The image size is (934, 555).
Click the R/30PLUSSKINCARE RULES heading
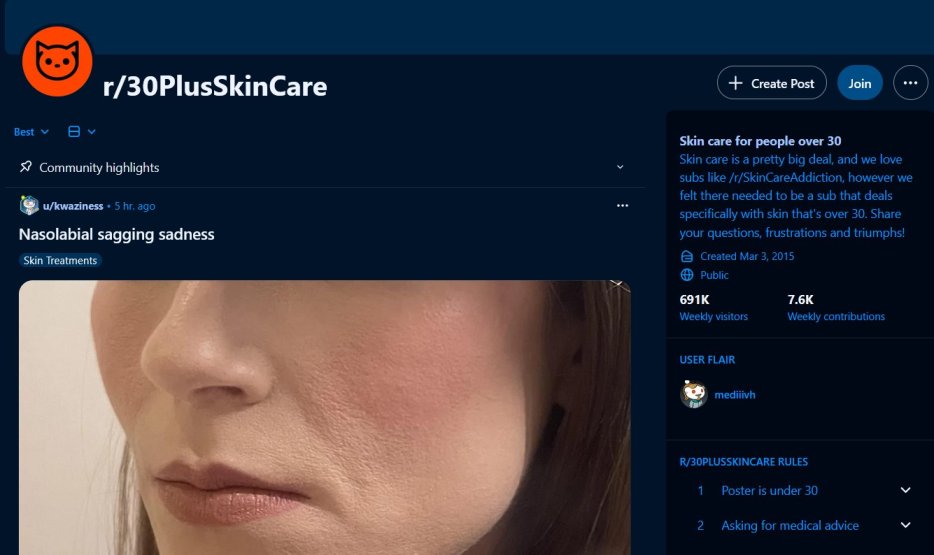point(743,462)
